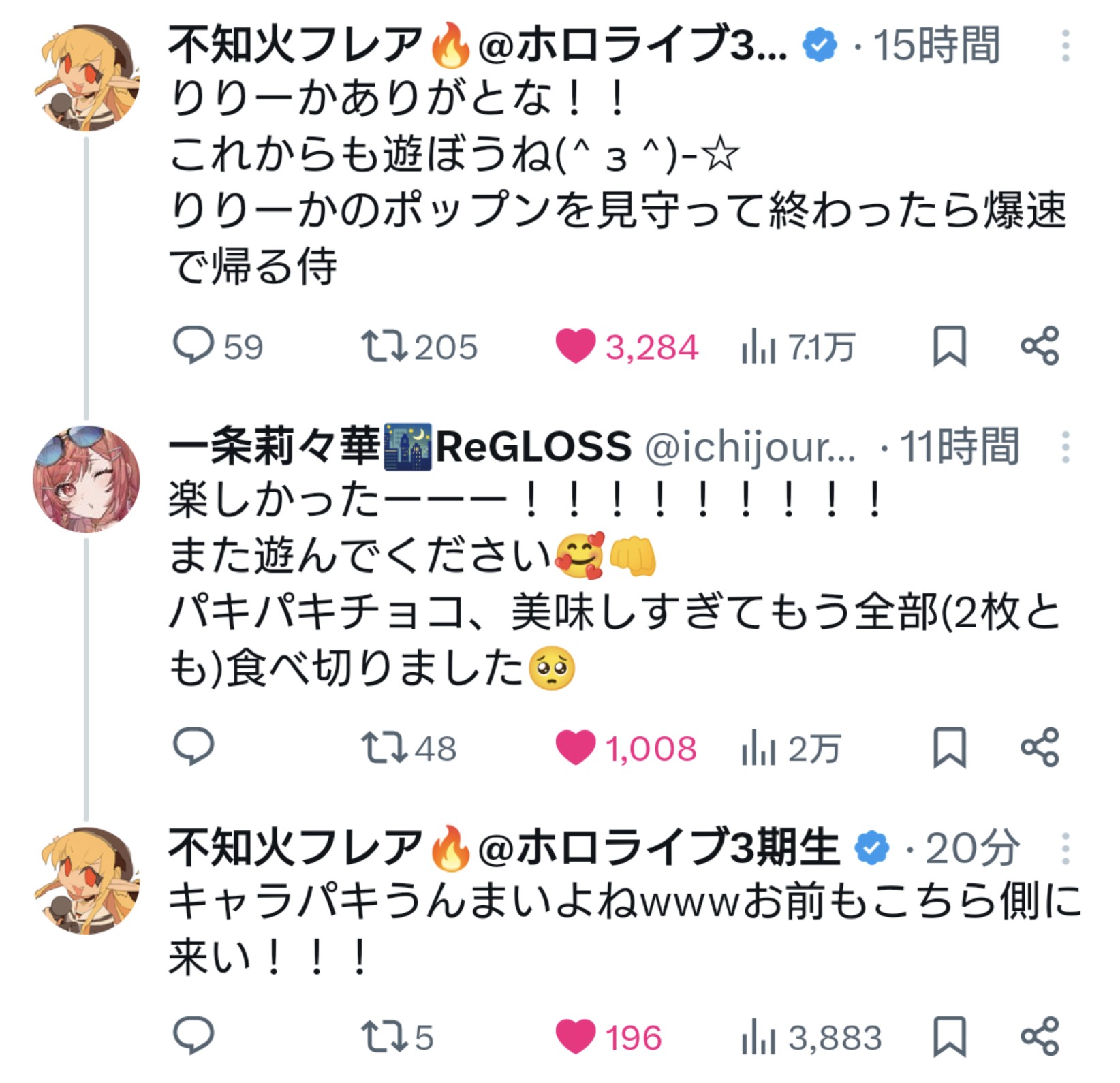Unlike the tweet with 3,284 likes
Viewport: 1120px width, 1083px height.
(576, 346)
